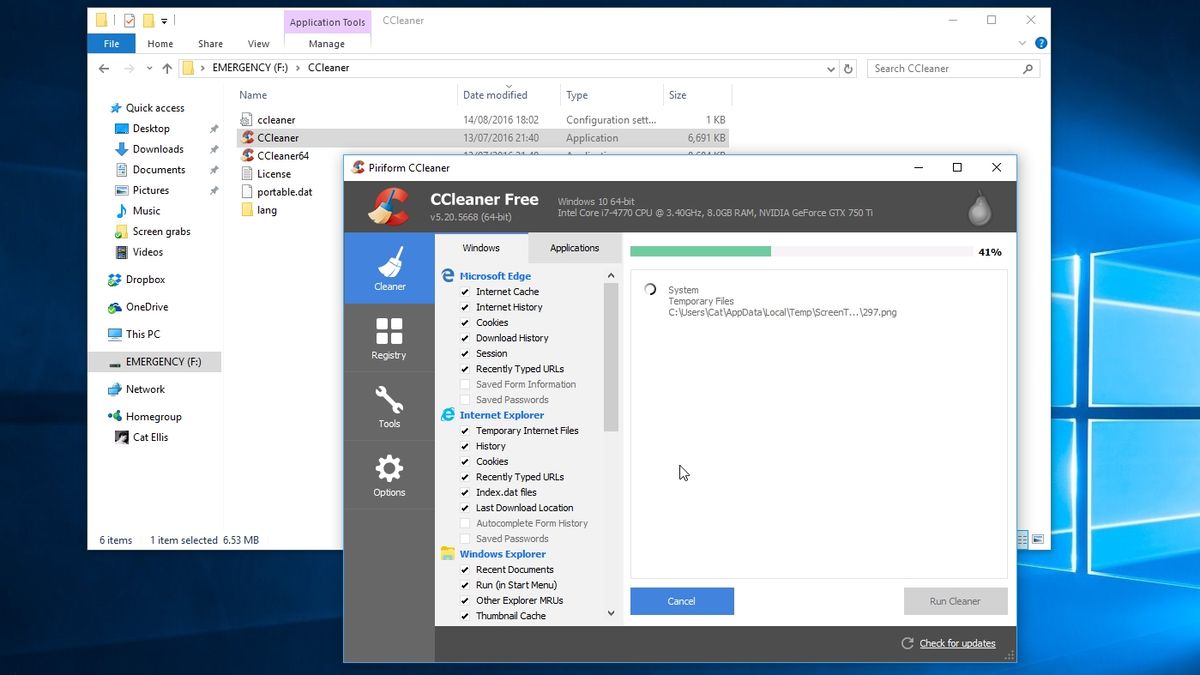Disable Recent Documents under Windows Explorer

click(463, 569)
